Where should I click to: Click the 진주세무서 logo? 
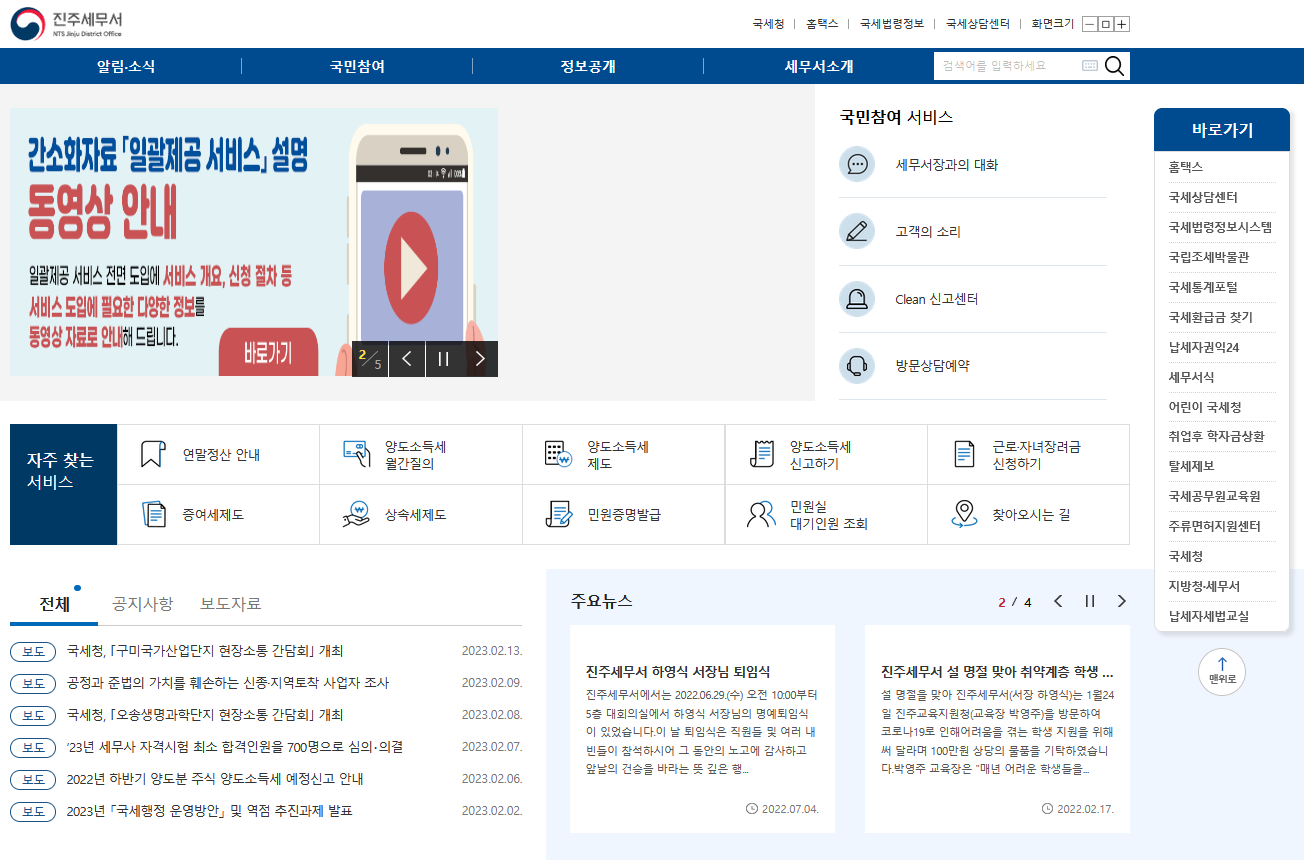pos(66,24)
